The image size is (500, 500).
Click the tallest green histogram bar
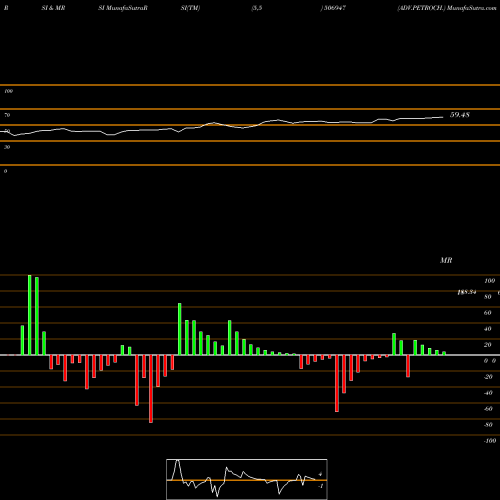point(30,315)
